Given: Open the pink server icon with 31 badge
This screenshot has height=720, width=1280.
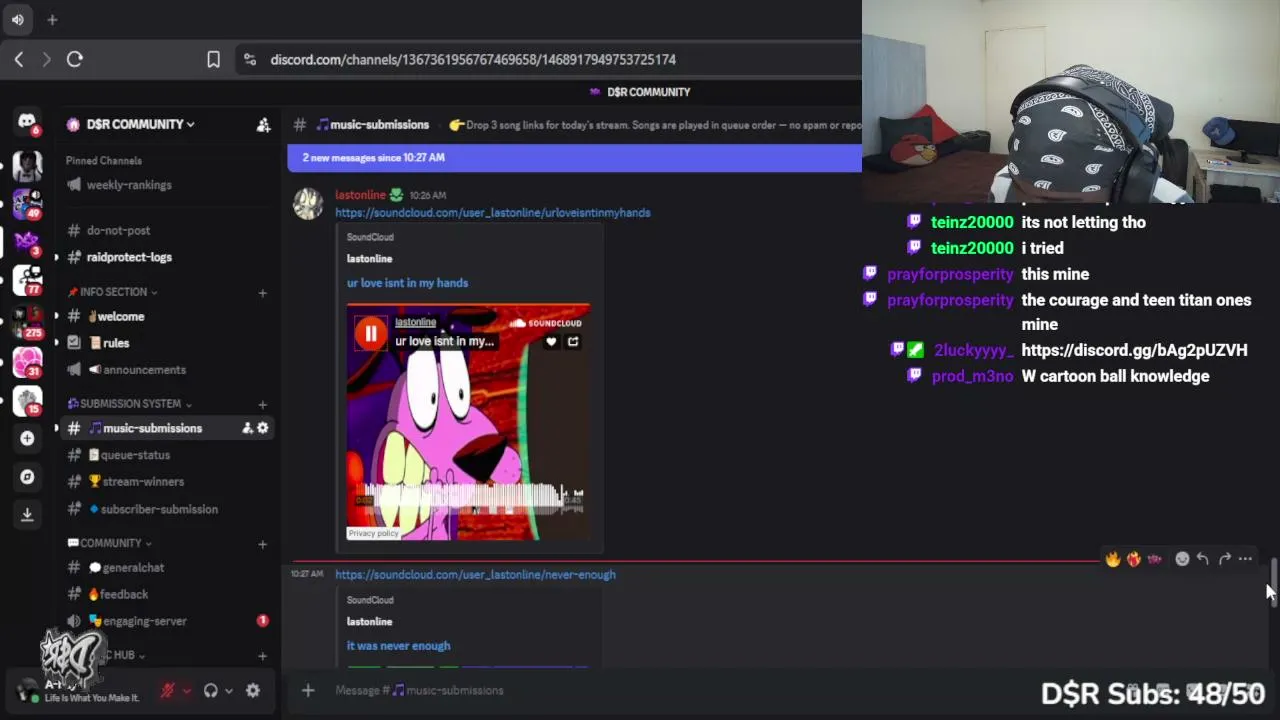Looking at the screenshot, I should (x=27, y=361).
